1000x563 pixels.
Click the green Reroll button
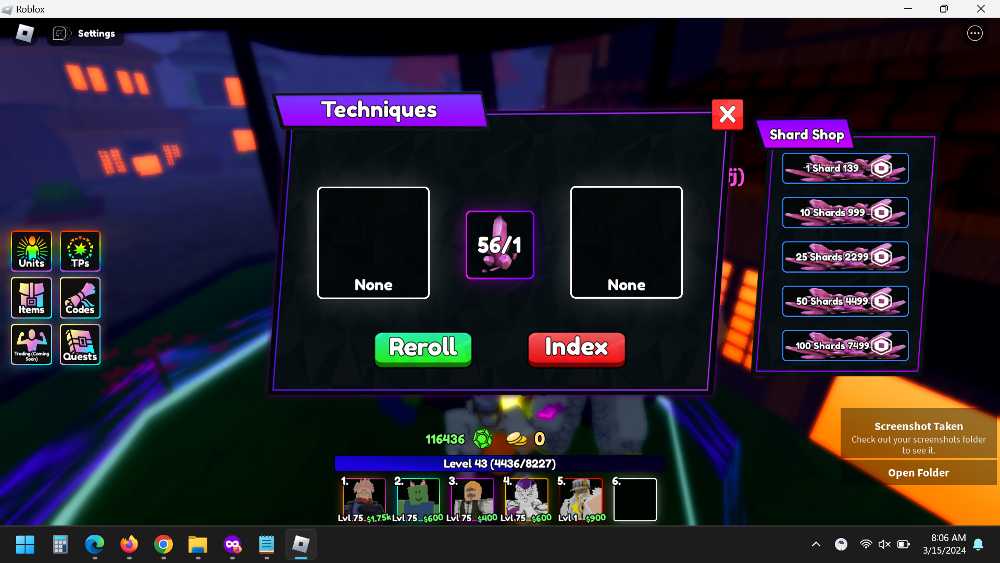click(423, 349)
